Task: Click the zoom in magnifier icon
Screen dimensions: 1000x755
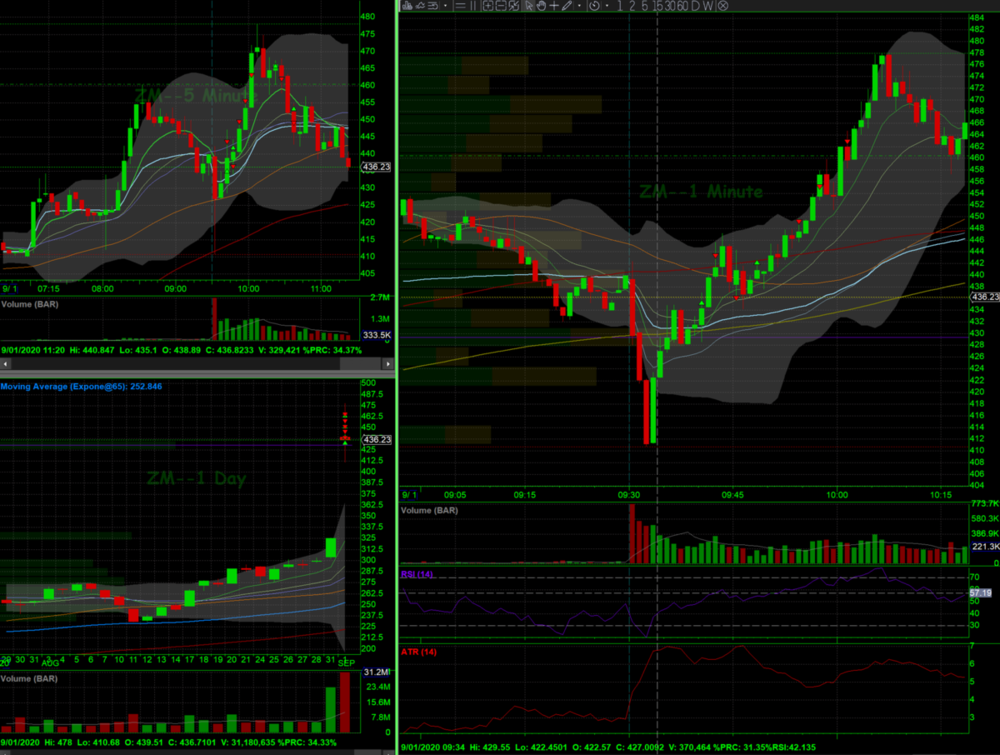Action: click(487, 6)
